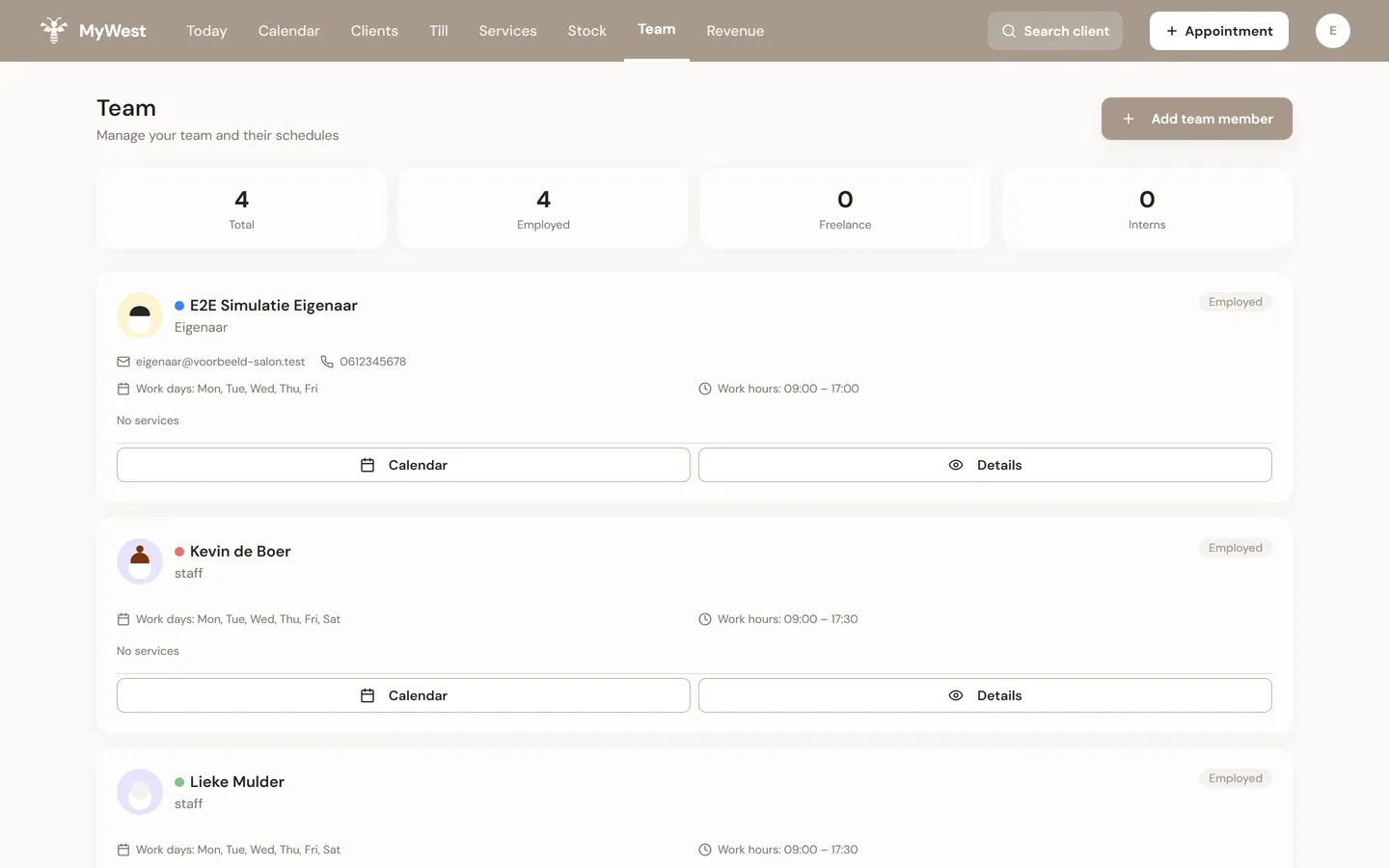
Task: Click Add team member button
Action: (1197, 119)
